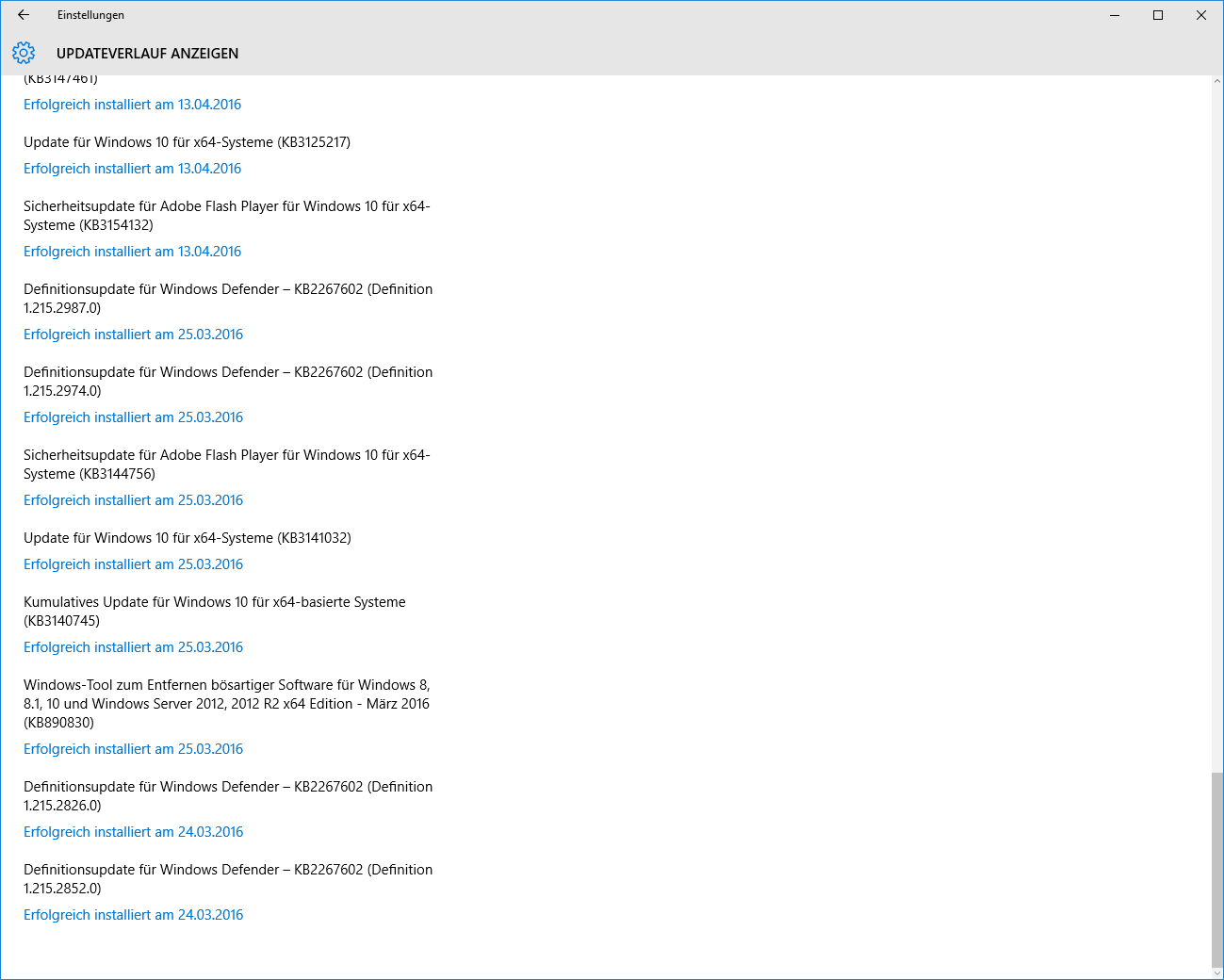Close the Einstellungen window

[x=1201, y=15]
